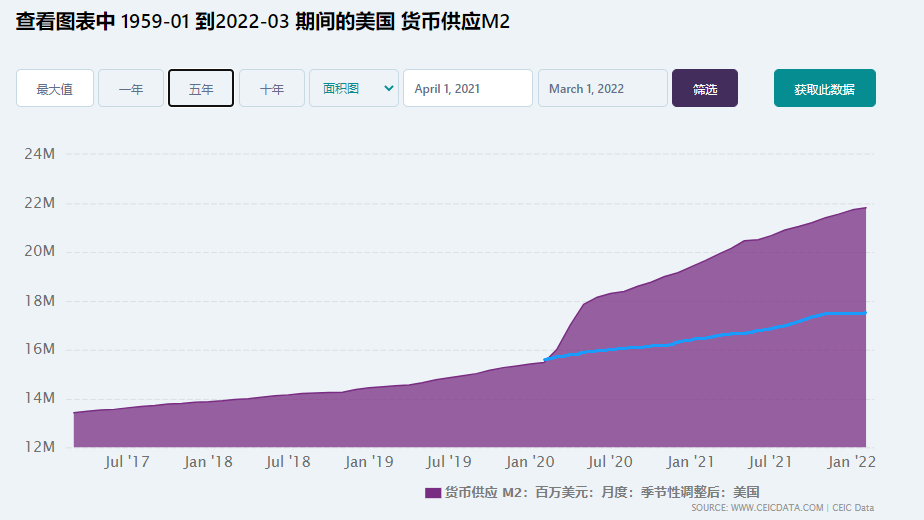Click the blue trend line on chart

pos(700,337)
